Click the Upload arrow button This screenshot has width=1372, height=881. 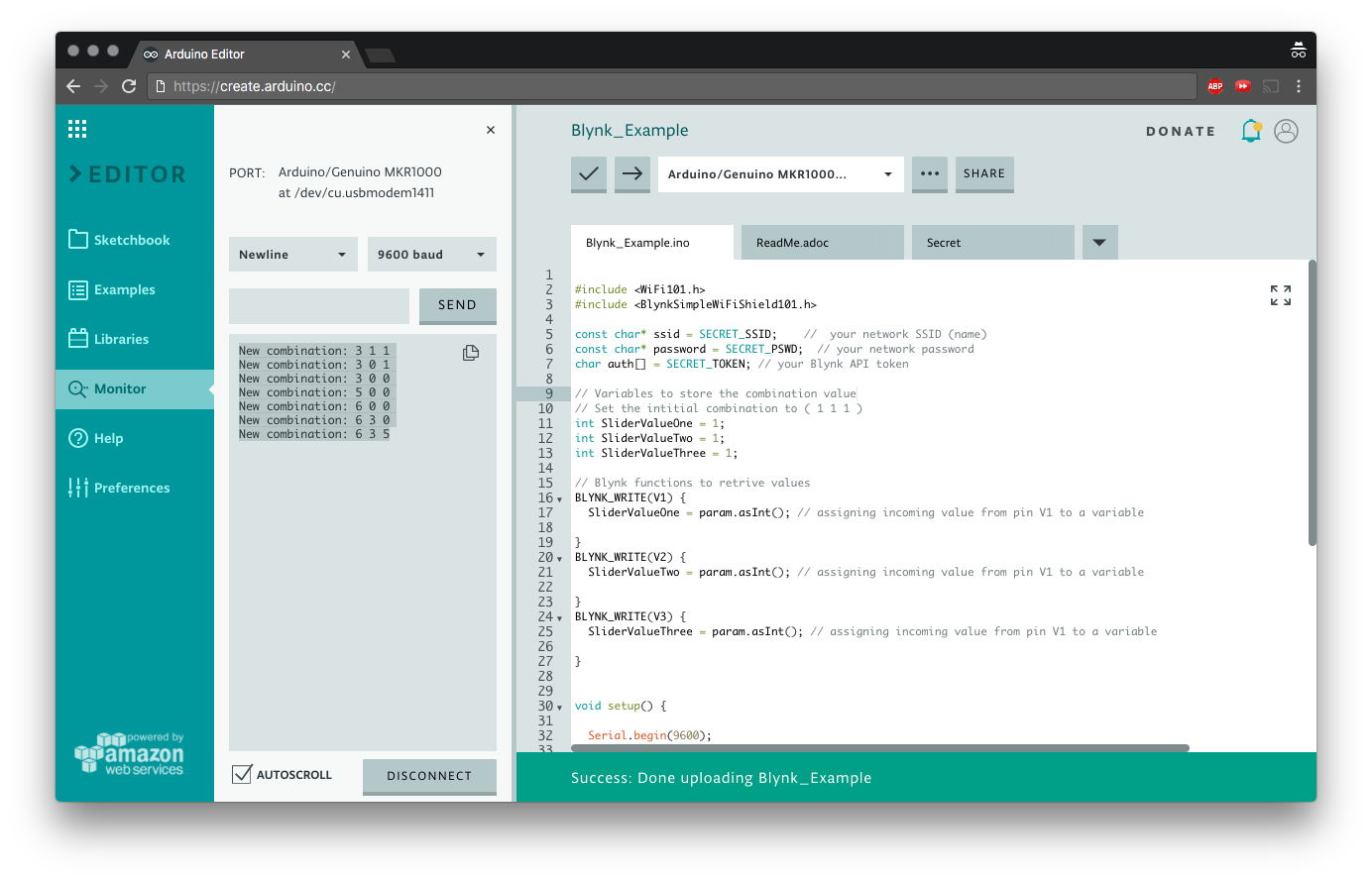pos(631,174)
